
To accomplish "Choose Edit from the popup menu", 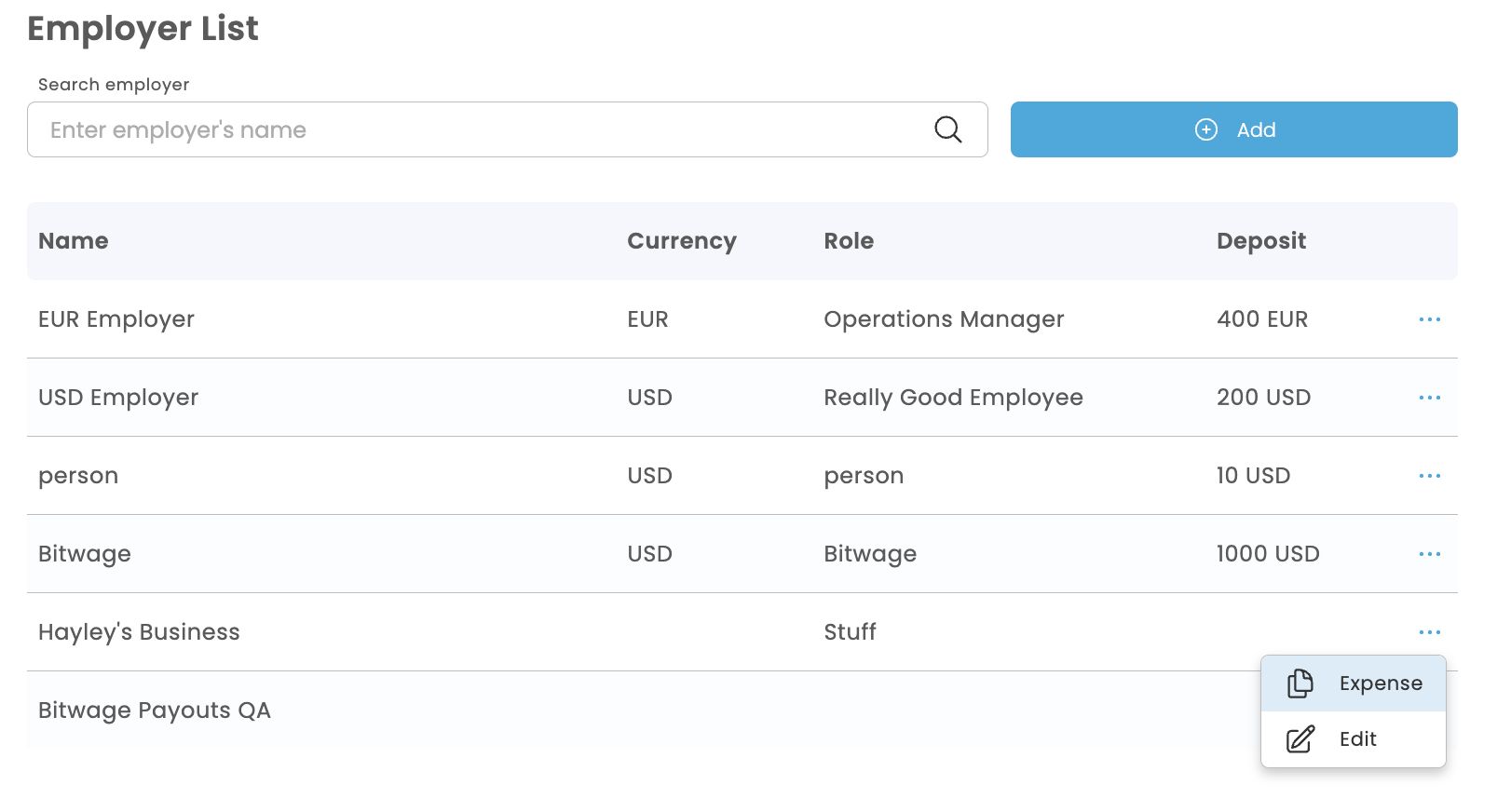I will [x=1357, y=739].
